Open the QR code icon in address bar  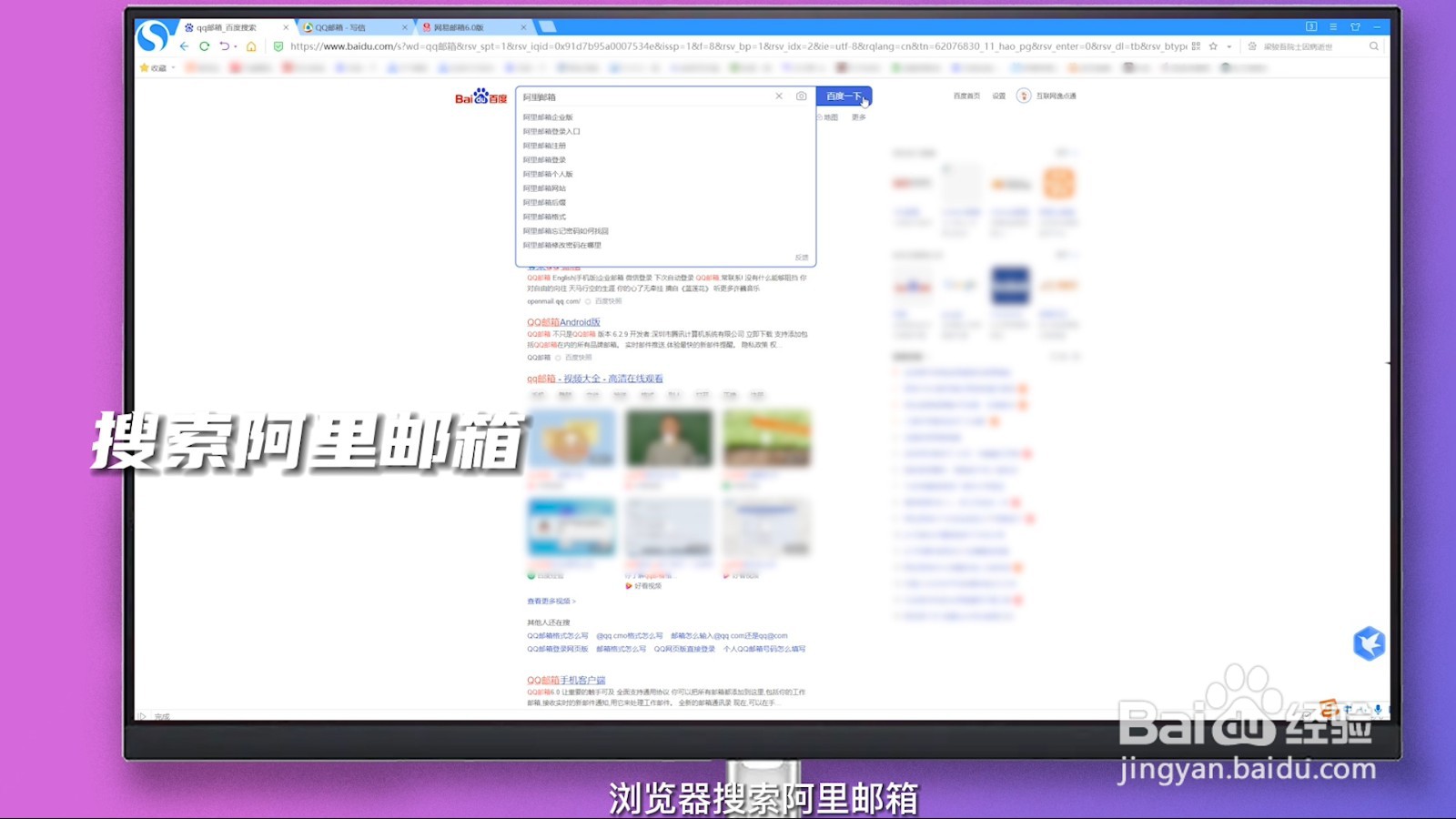coord(1196,46)
